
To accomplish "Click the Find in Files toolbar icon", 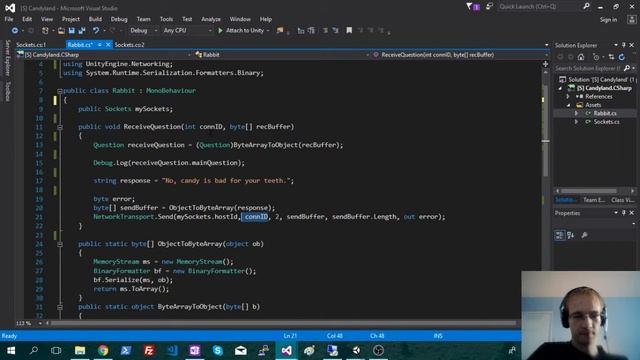I will pyautogui.click(x=280, y=31).
